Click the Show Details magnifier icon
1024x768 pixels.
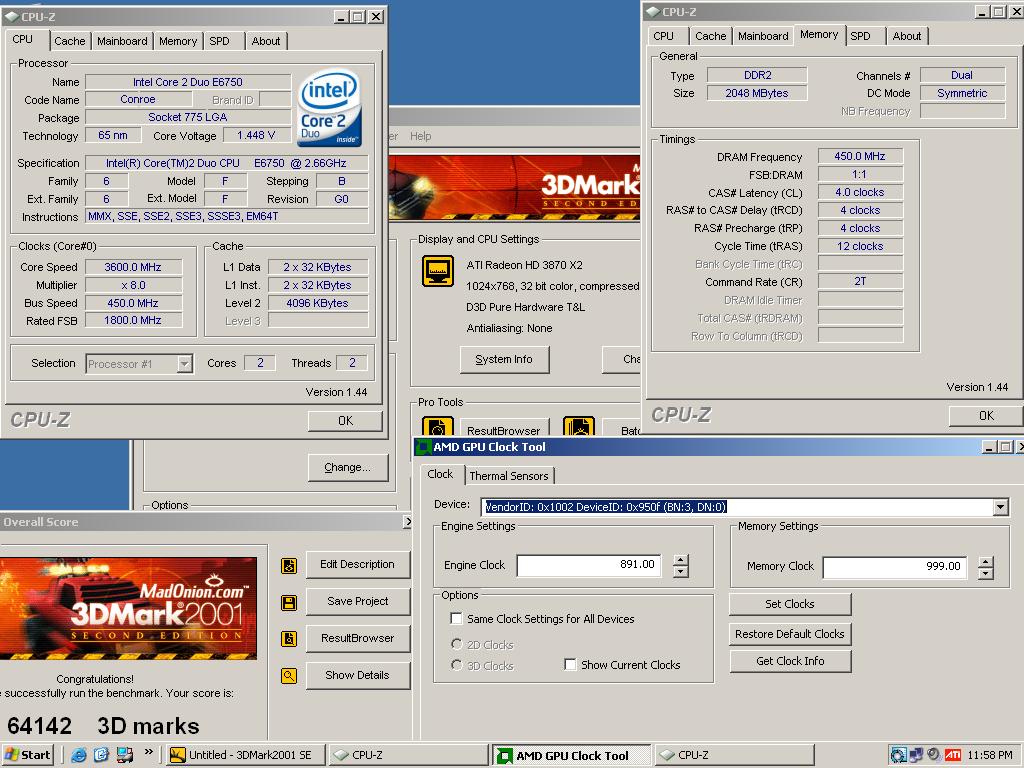(x=289, y=676)
